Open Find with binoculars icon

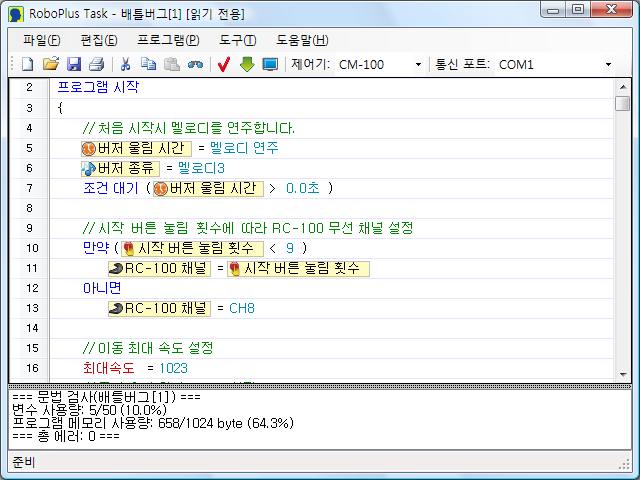pos(195,65)
